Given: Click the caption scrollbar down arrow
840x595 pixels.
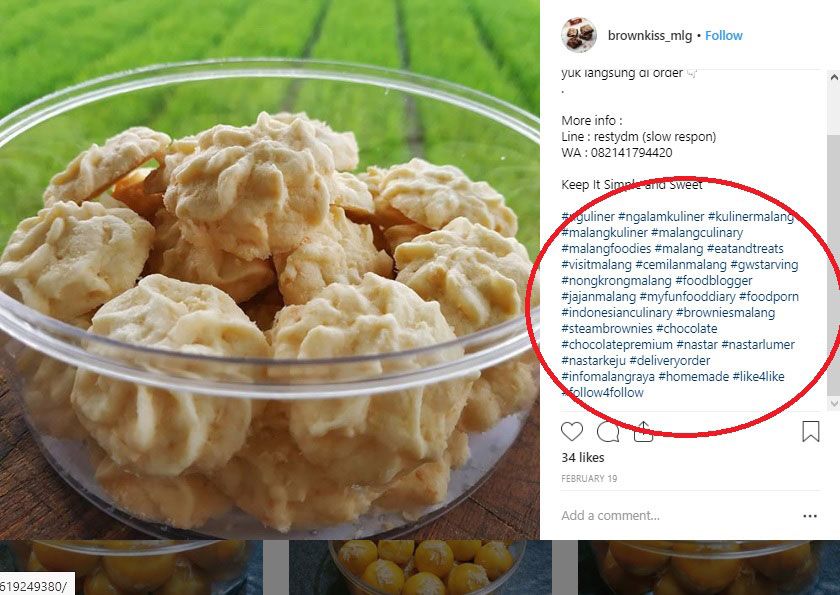Looking at the screenshot, I should [x=834, y=403].
